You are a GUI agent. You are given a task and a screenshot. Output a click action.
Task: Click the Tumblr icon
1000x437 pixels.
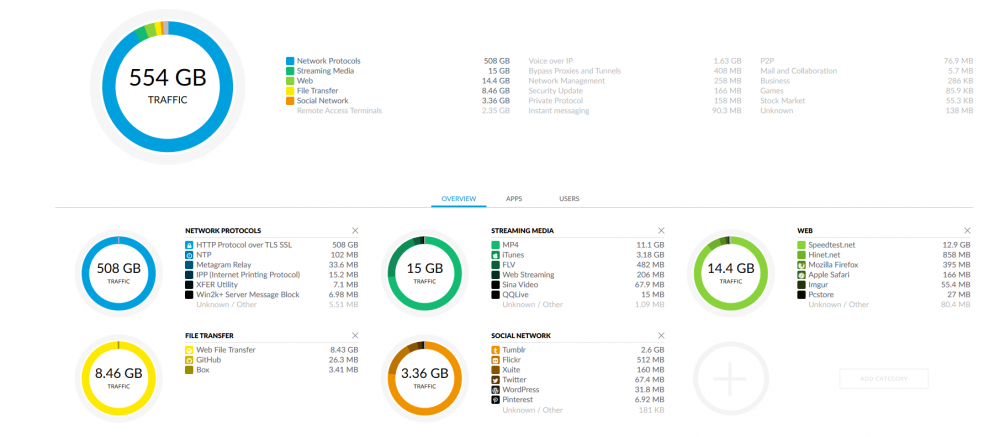coord(495,350)
